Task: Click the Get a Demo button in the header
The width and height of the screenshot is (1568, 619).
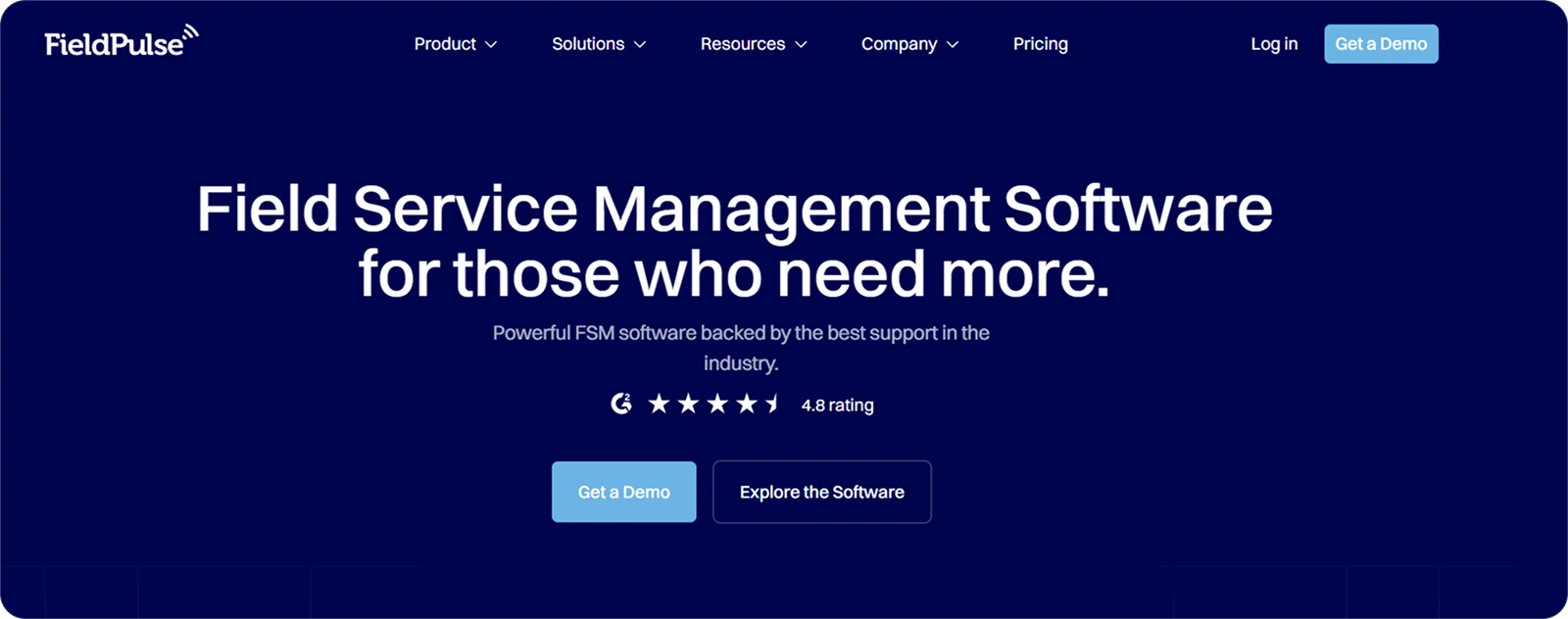Action: pyautogui.click(x=1381, y=44)
